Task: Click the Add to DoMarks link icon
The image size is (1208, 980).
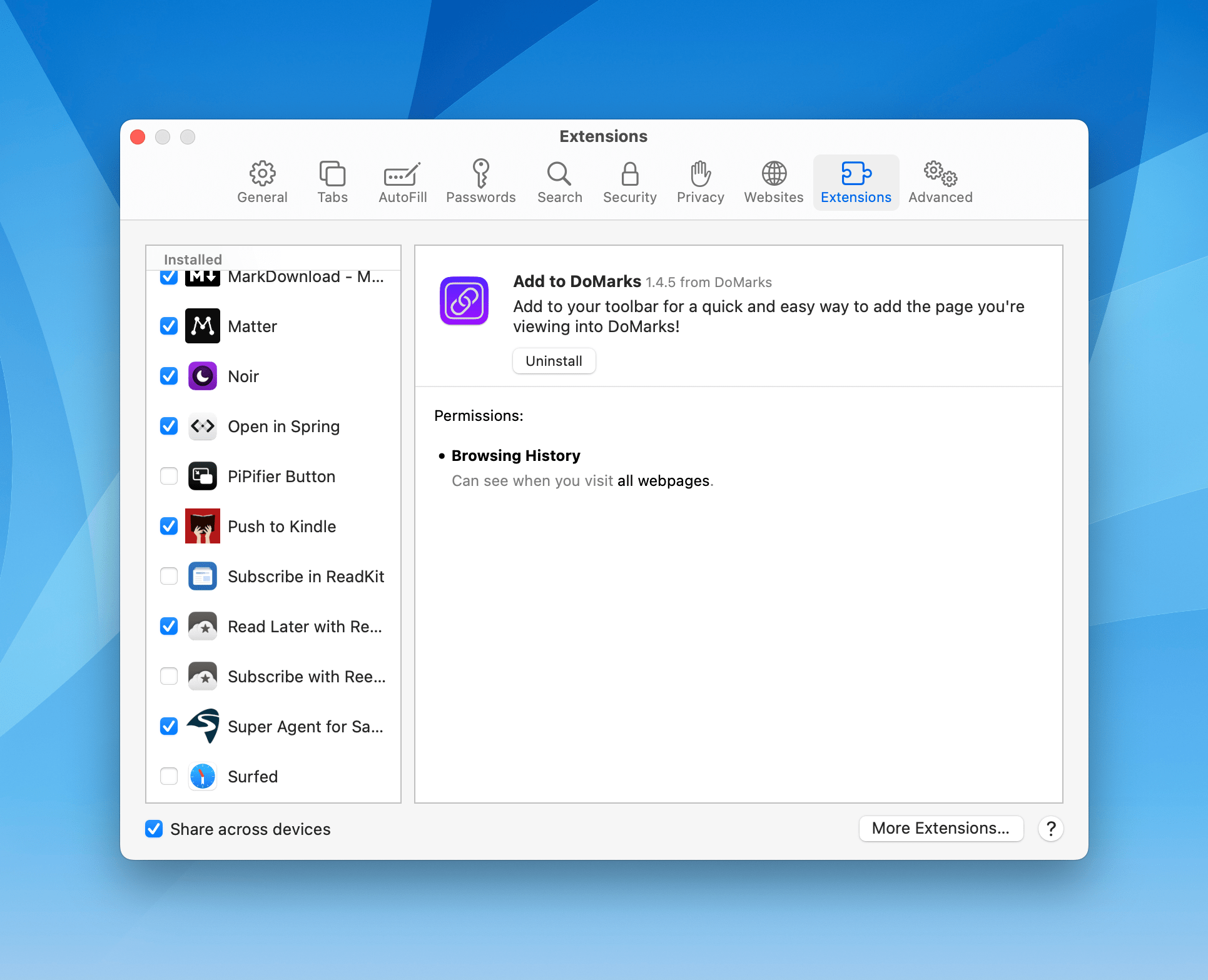Action: pyautogui.click(x=464, y=301)
